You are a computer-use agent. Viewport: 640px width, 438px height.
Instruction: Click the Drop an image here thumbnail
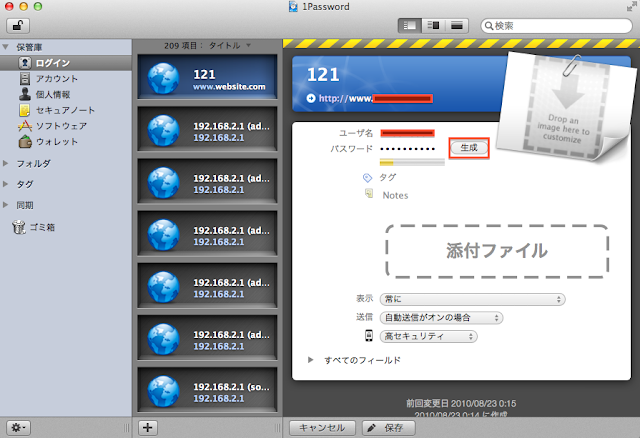click(x=566, y=109)
